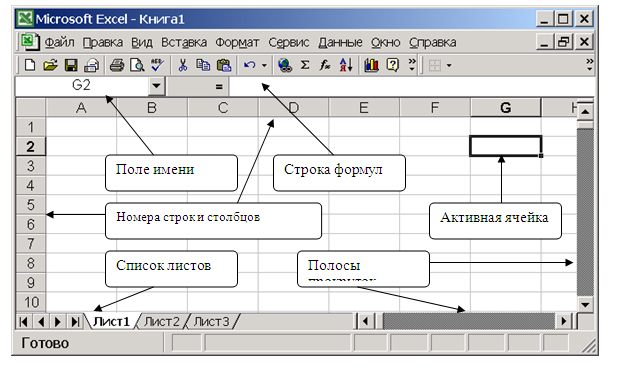This screenshot has width=617, height=369.
Task: Select column G by its header
Action: click(506, 107)
